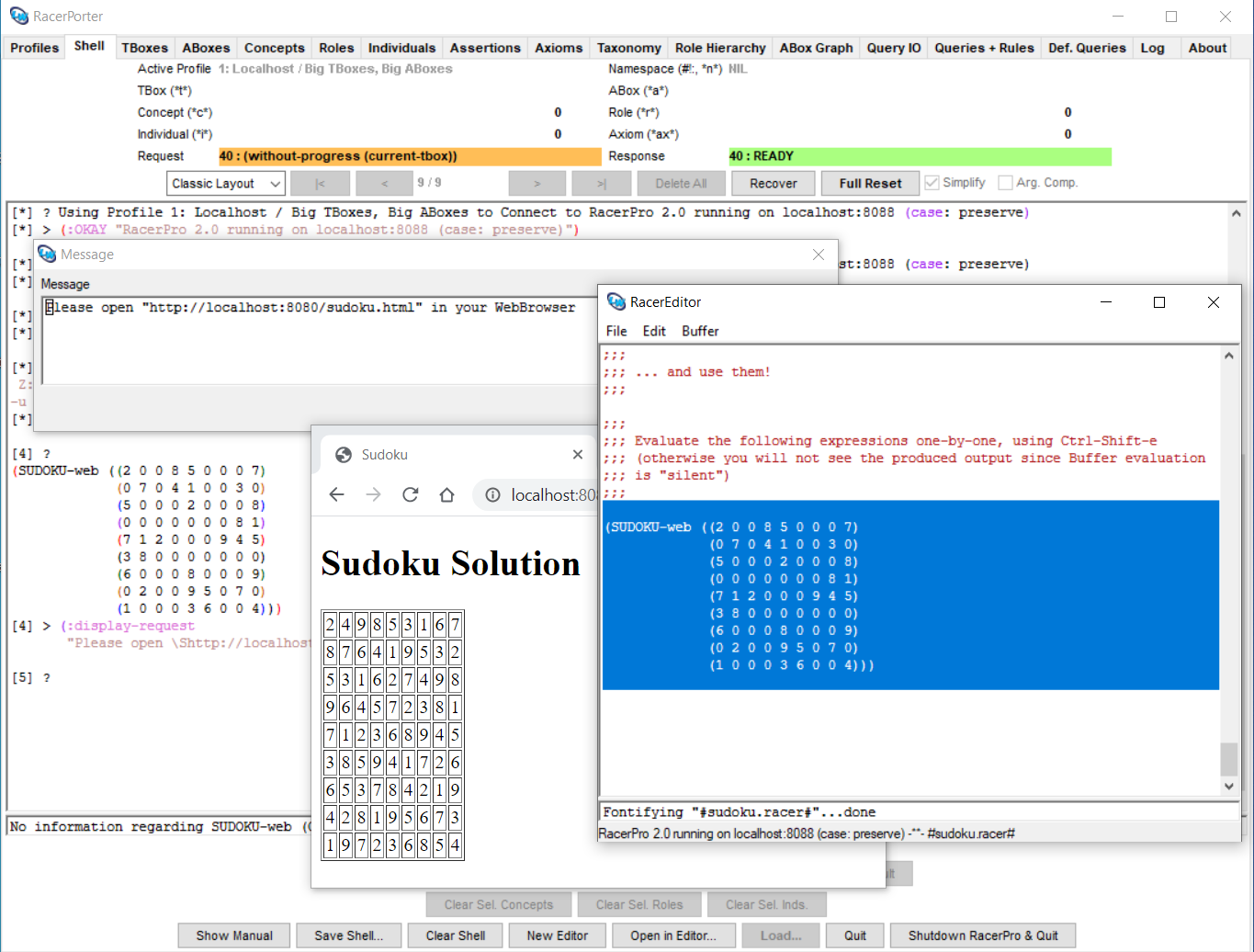This screenshot has height=952, width=1254.
Task: Open the About tab
Action: pyautogui.click(x=1207, y=48)
